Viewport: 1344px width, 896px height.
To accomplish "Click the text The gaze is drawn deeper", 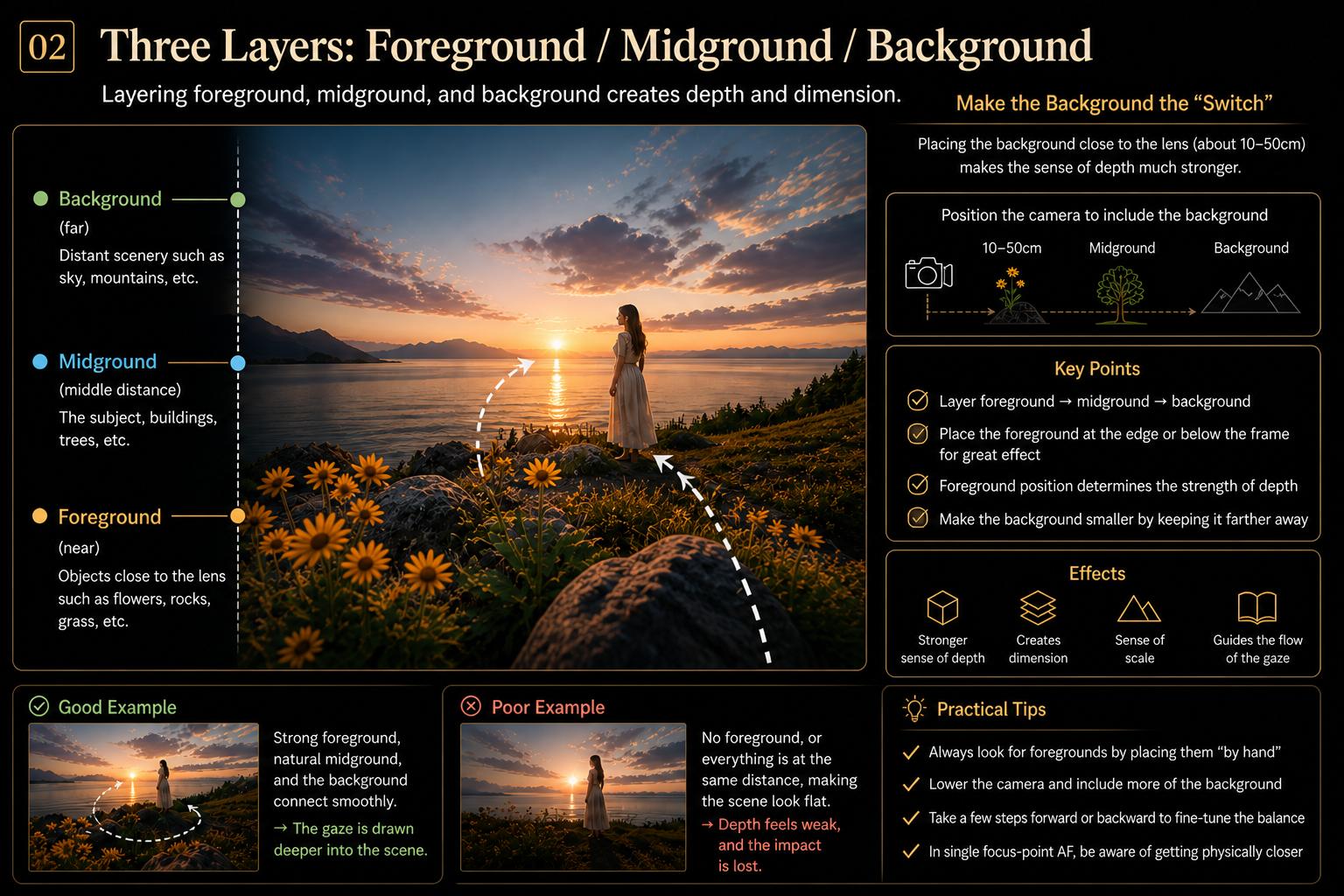I will click(350, 839).
